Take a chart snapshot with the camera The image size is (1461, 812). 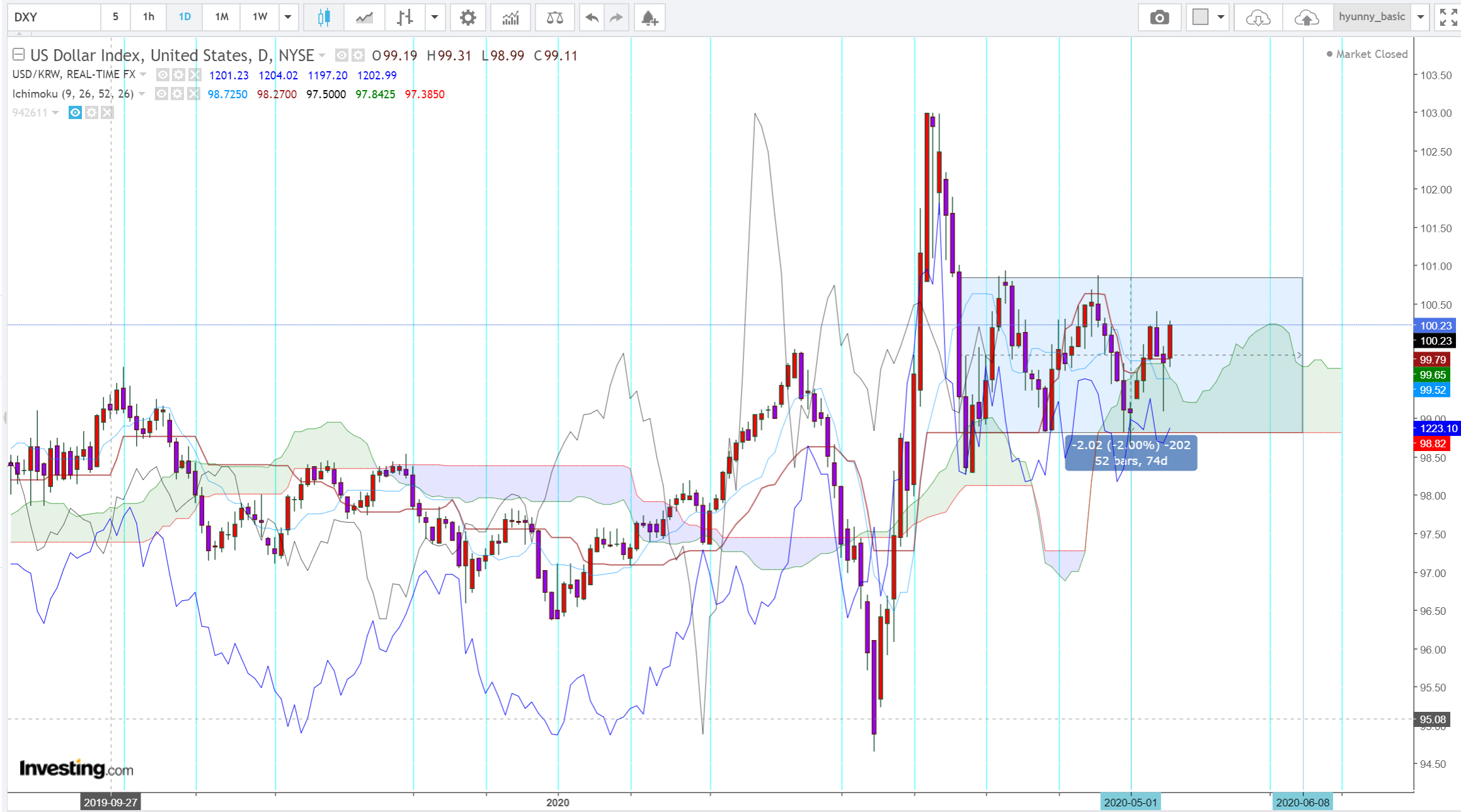(x=1159, y=17)
